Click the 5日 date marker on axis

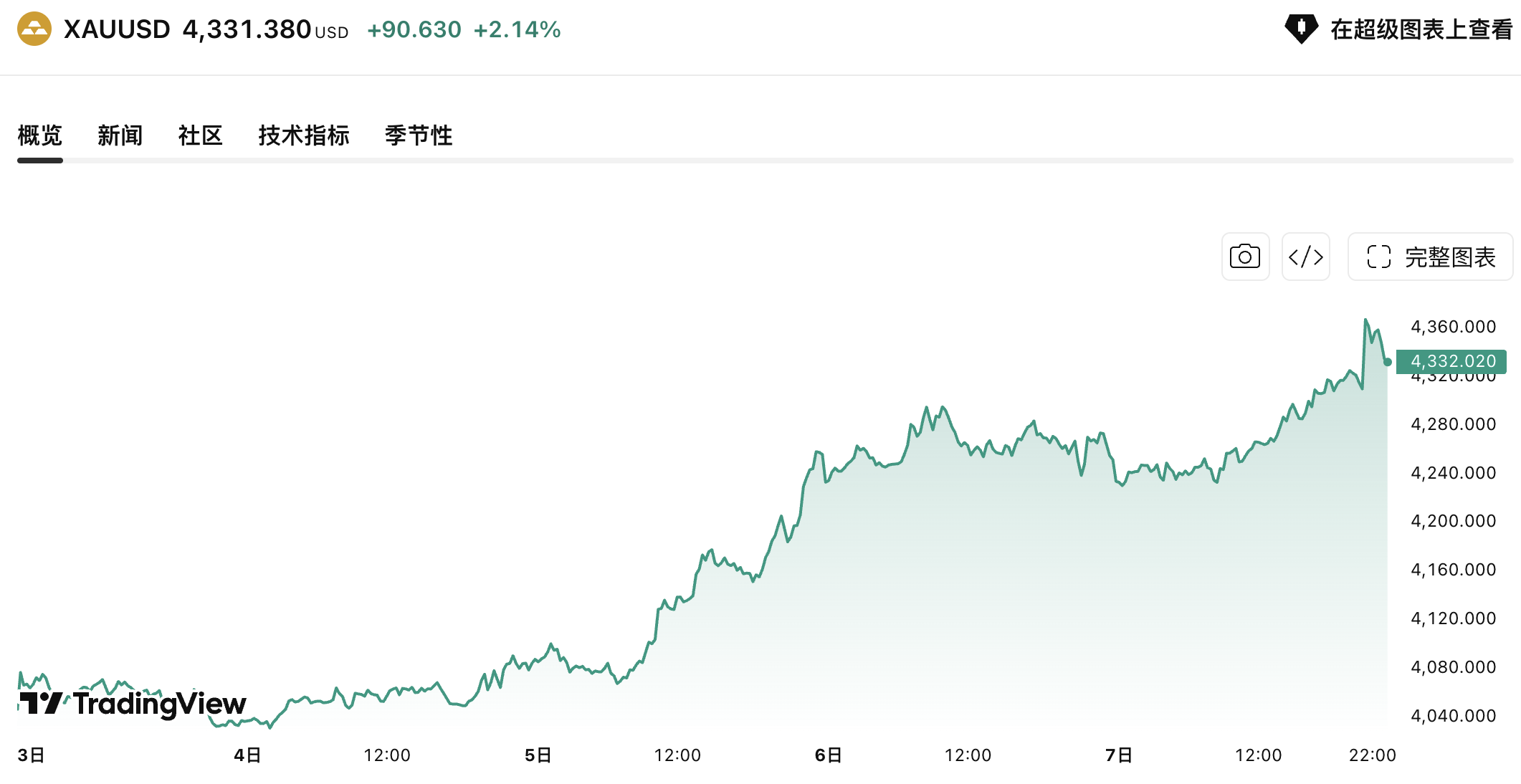(538, 755)
